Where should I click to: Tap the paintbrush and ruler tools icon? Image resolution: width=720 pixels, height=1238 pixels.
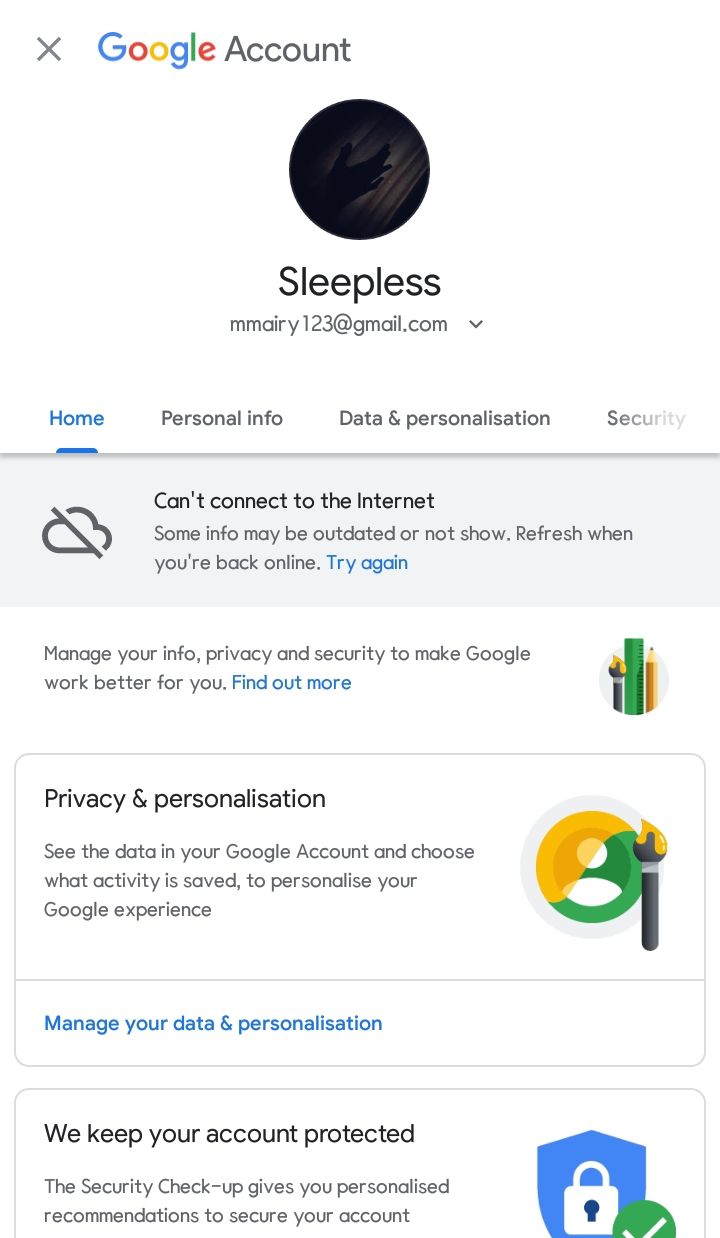(x=634, y=677)
